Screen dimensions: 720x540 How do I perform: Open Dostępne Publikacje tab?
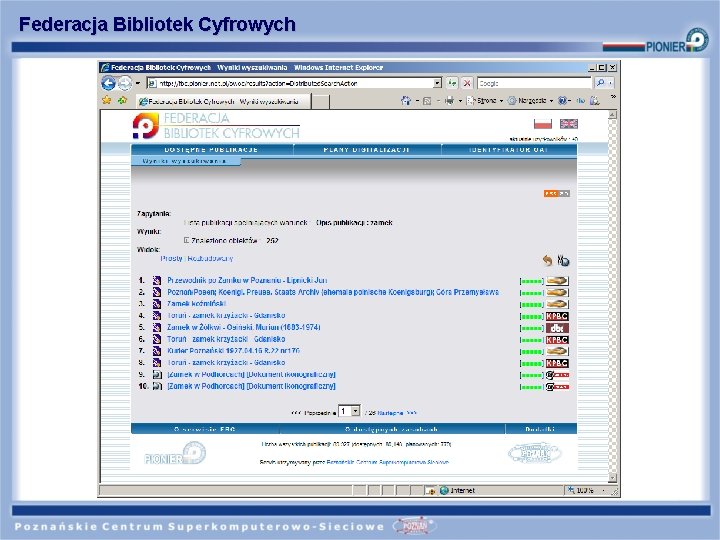(x=211, y=150)
